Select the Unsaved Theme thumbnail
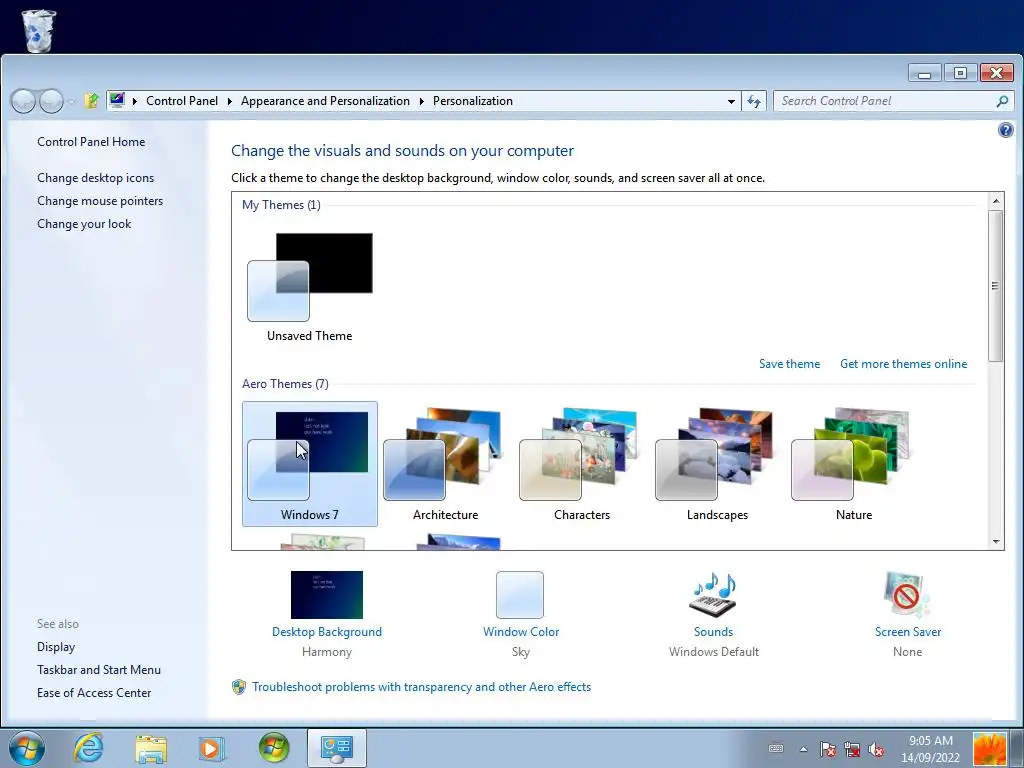1024x768 pixels. coord(310,287)
